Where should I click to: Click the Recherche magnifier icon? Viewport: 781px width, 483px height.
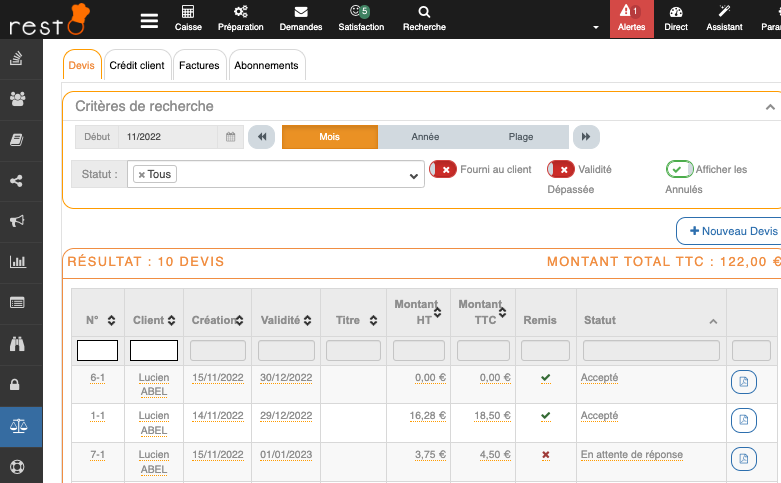424,13
